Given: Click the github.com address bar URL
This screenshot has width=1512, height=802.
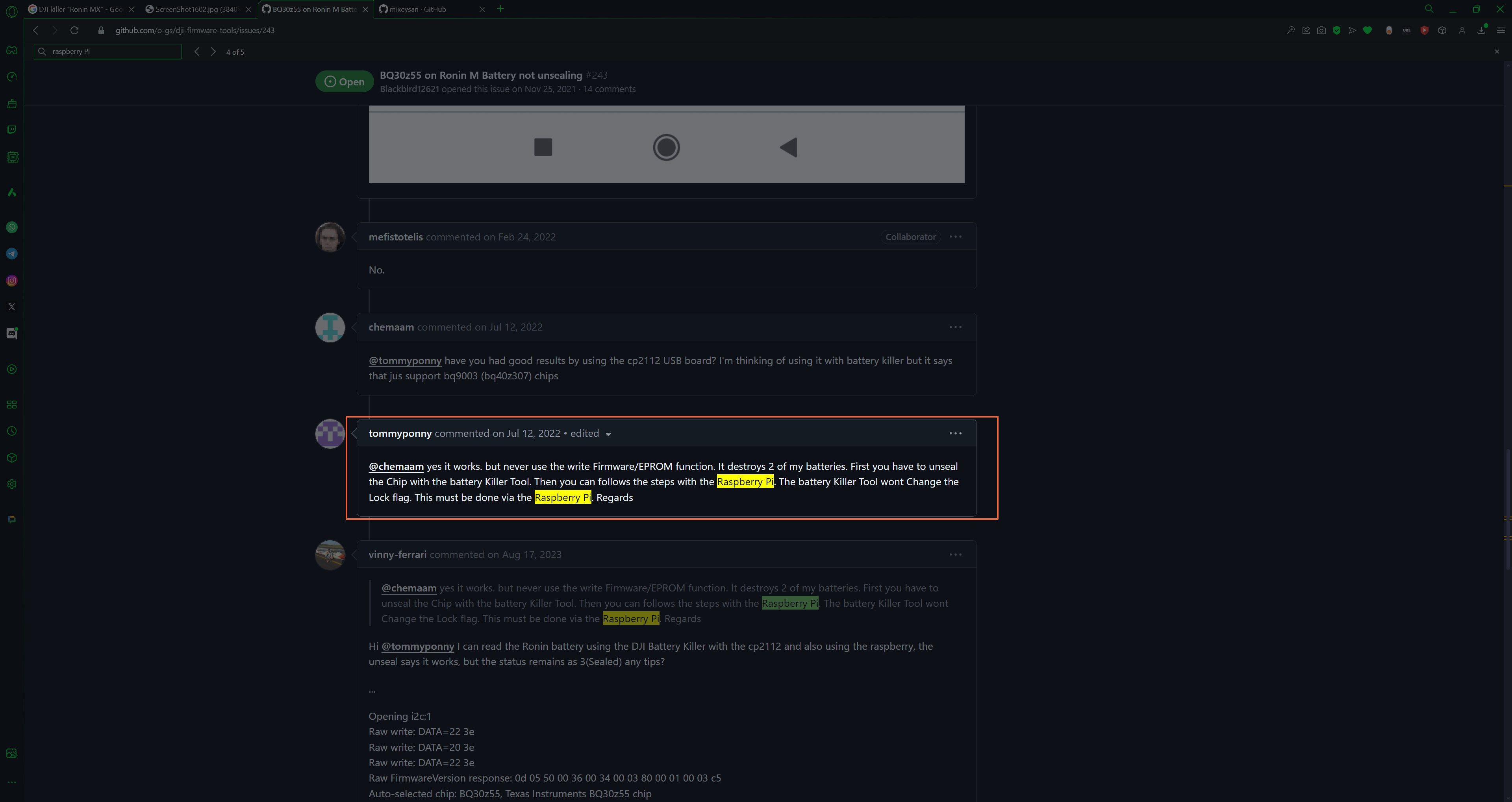Looking at the screenshot, I should (x=195, y=31).
